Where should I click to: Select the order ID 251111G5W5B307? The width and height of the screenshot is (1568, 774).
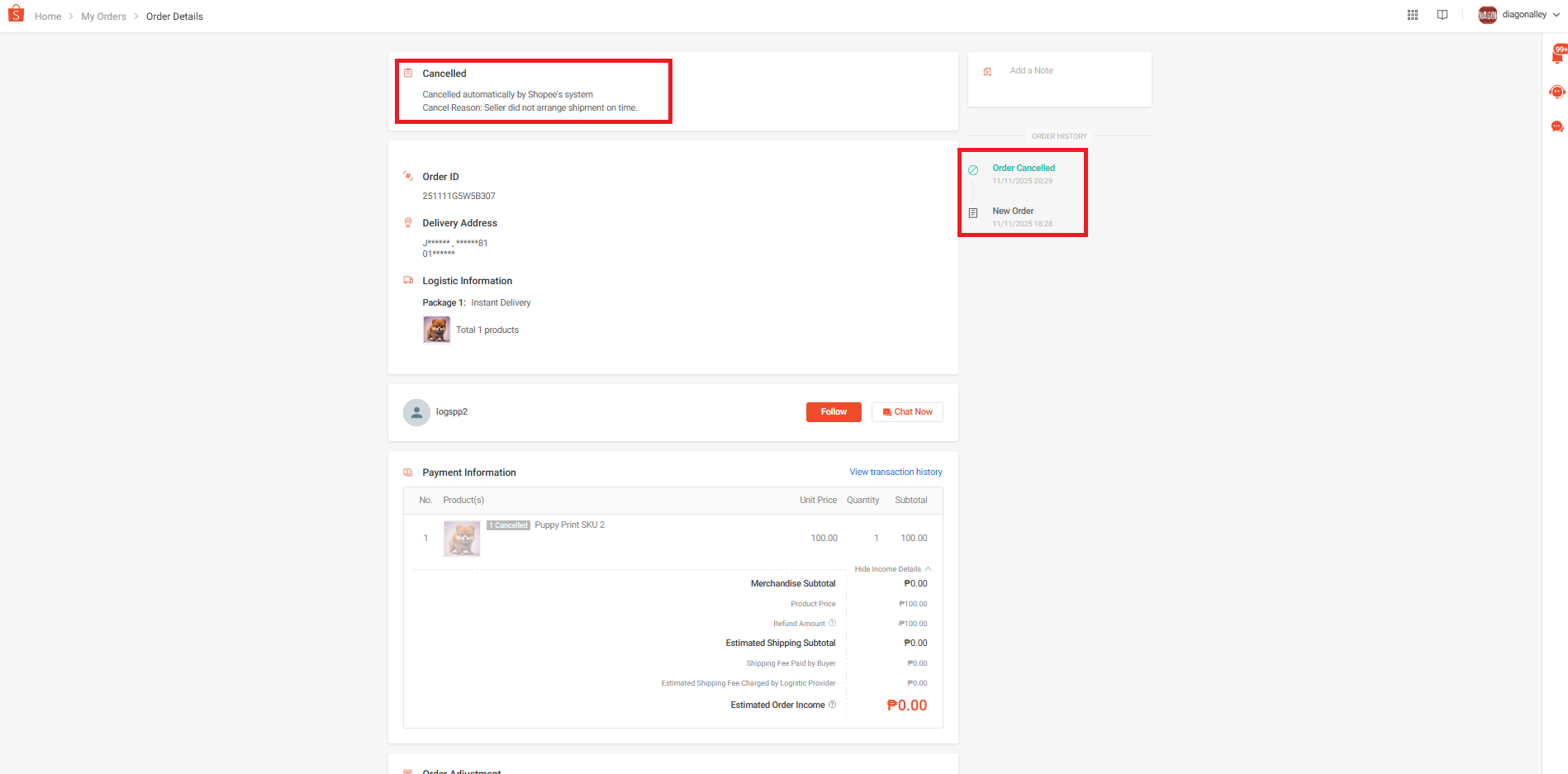point(459,197)
